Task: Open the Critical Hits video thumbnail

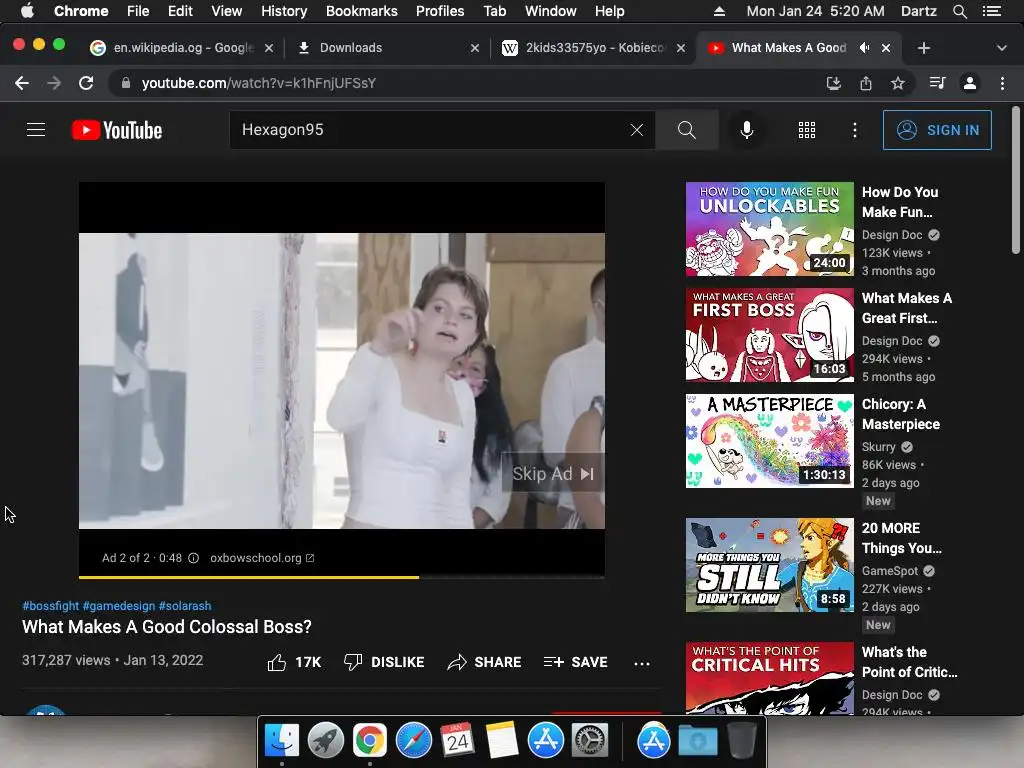Action: coord(769,678)
